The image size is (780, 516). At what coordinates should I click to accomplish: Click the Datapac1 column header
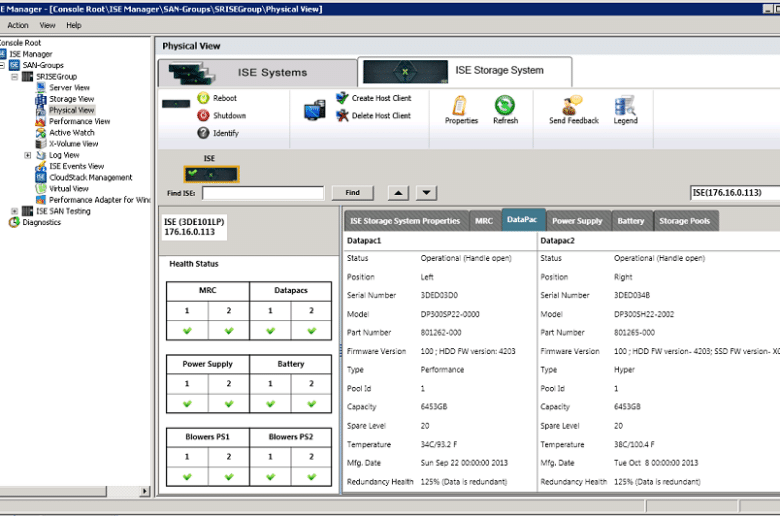[x=364, y=241]
